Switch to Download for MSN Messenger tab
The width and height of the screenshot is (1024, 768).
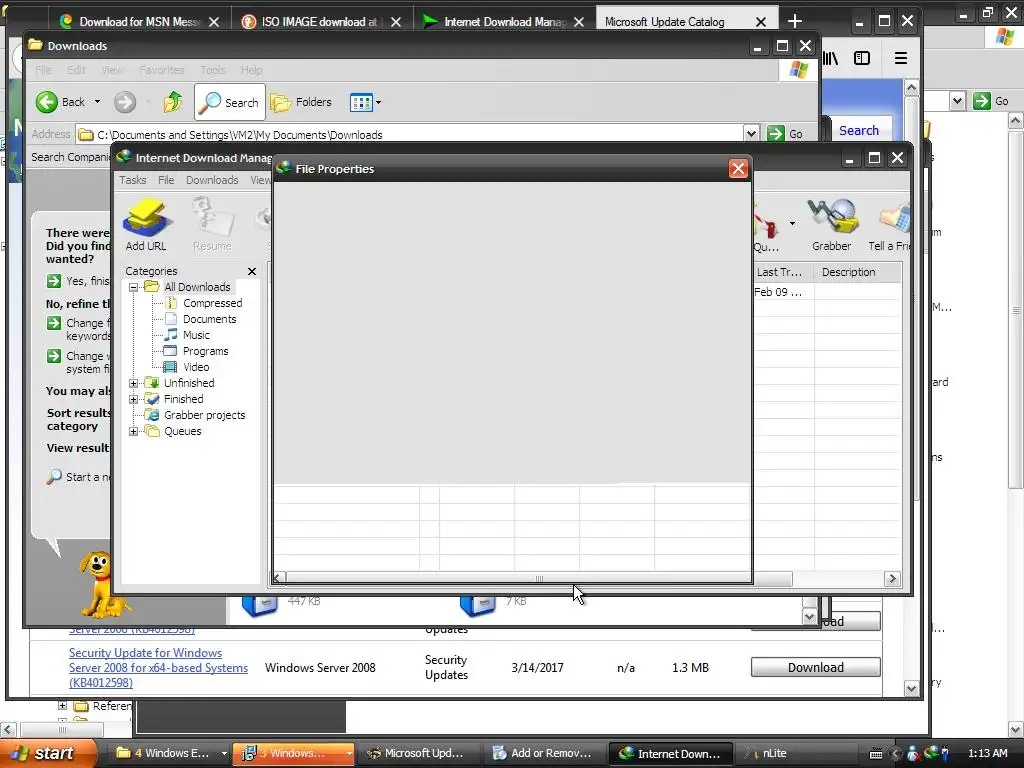(139, 22)
